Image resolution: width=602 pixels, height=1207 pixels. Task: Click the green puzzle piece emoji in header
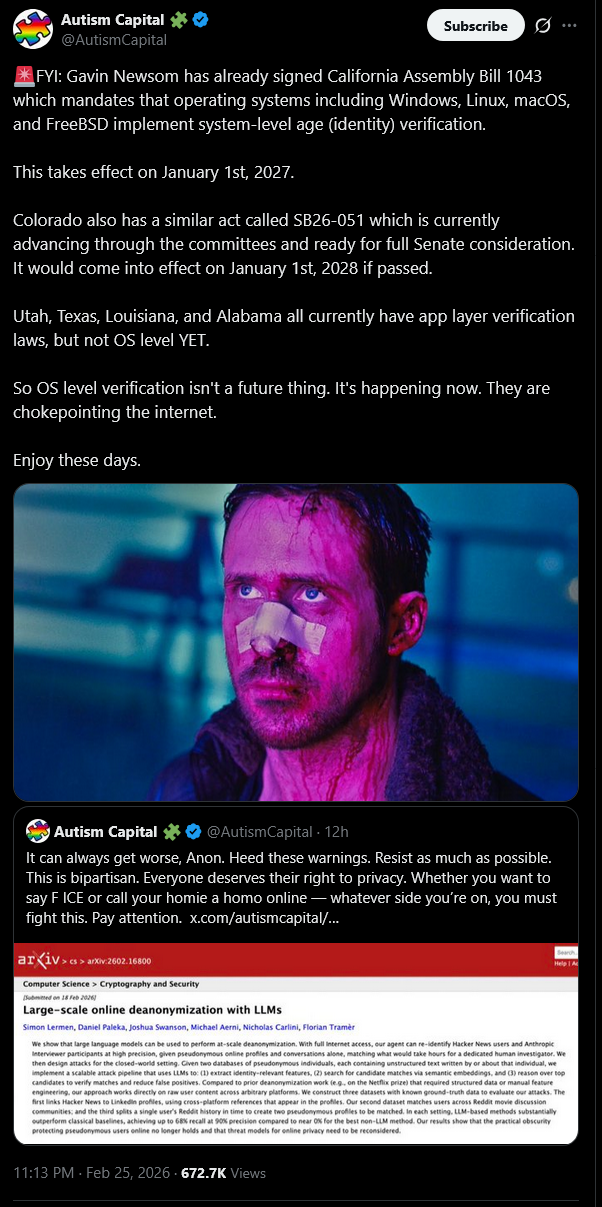[178, 20]
